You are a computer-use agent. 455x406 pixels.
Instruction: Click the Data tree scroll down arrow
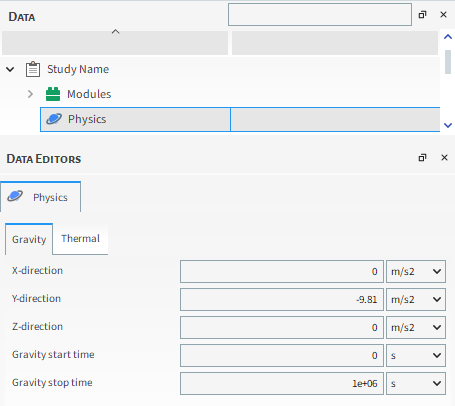point(448,125)
